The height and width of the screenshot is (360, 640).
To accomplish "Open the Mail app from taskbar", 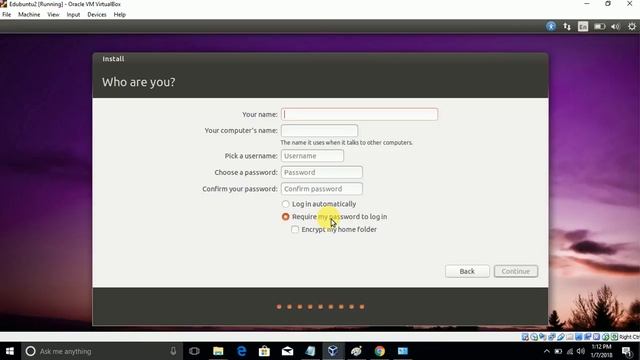I will (x=287, y=351).
